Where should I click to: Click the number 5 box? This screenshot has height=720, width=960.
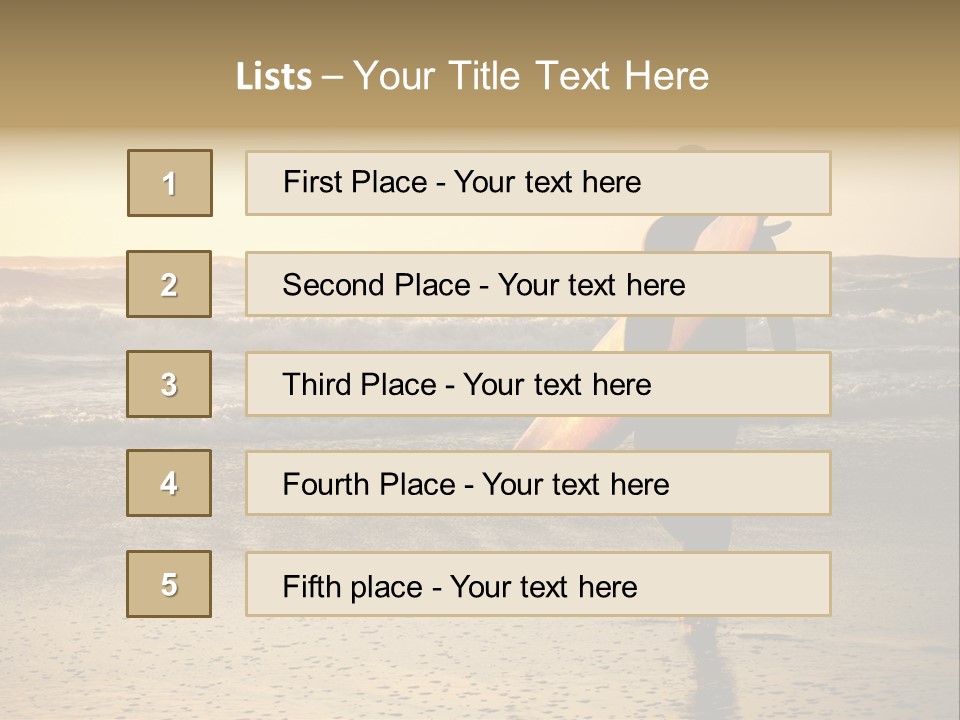coord(169,584)
